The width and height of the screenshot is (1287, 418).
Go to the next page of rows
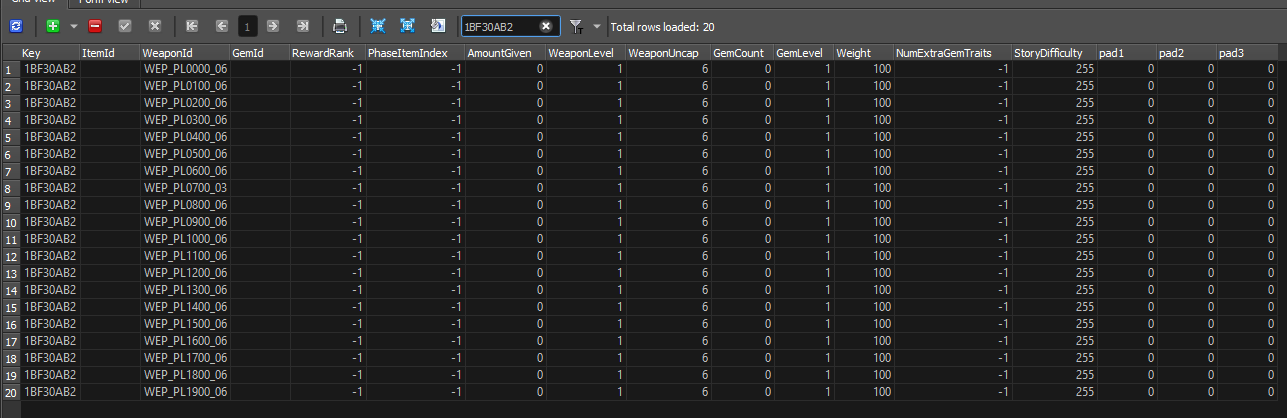coord(273,26)
